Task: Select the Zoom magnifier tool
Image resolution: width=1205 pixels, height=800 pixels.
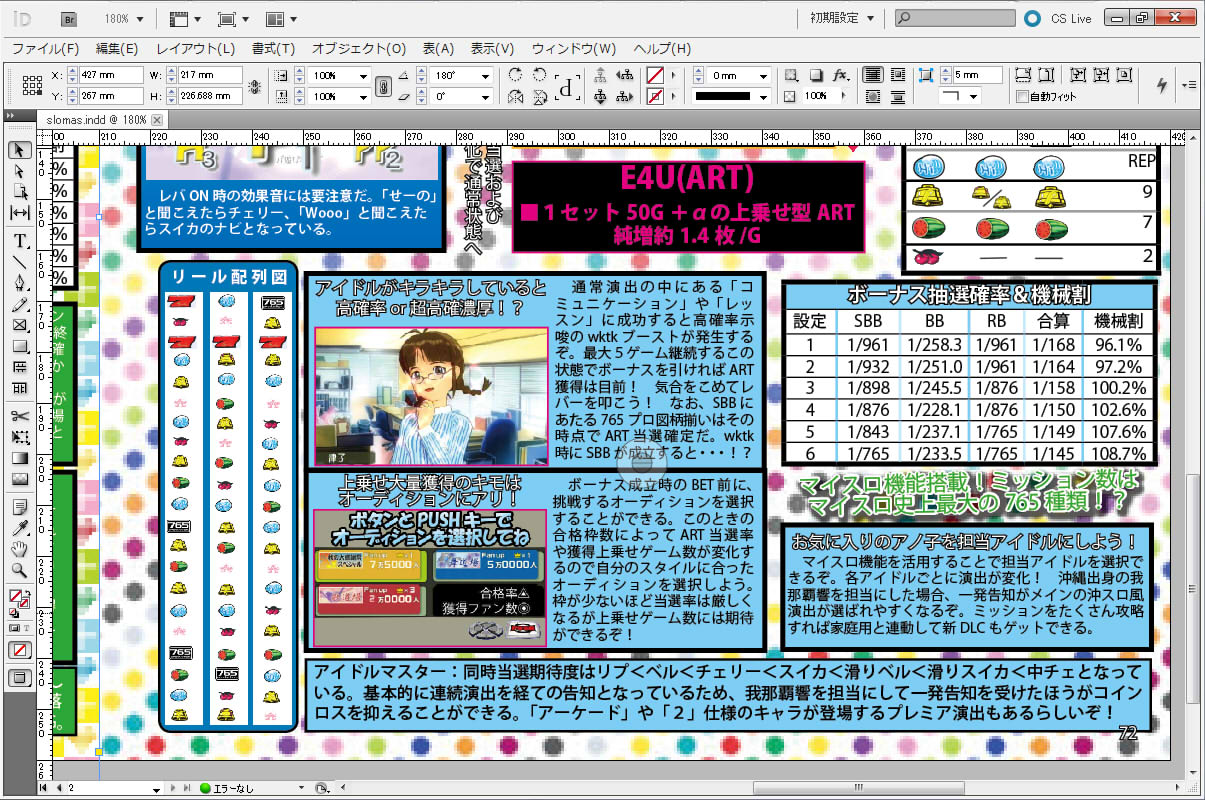Action: 19,570
